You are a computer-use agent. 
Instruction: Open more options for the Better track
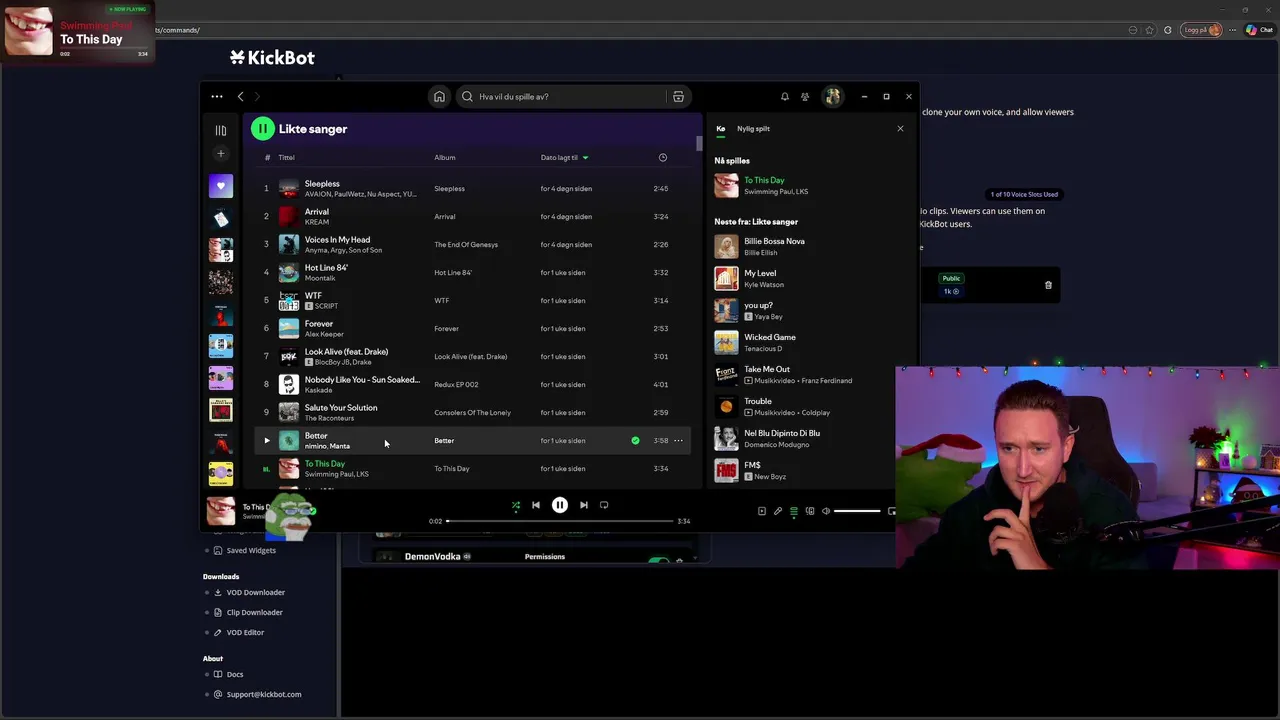click(678, 440)
